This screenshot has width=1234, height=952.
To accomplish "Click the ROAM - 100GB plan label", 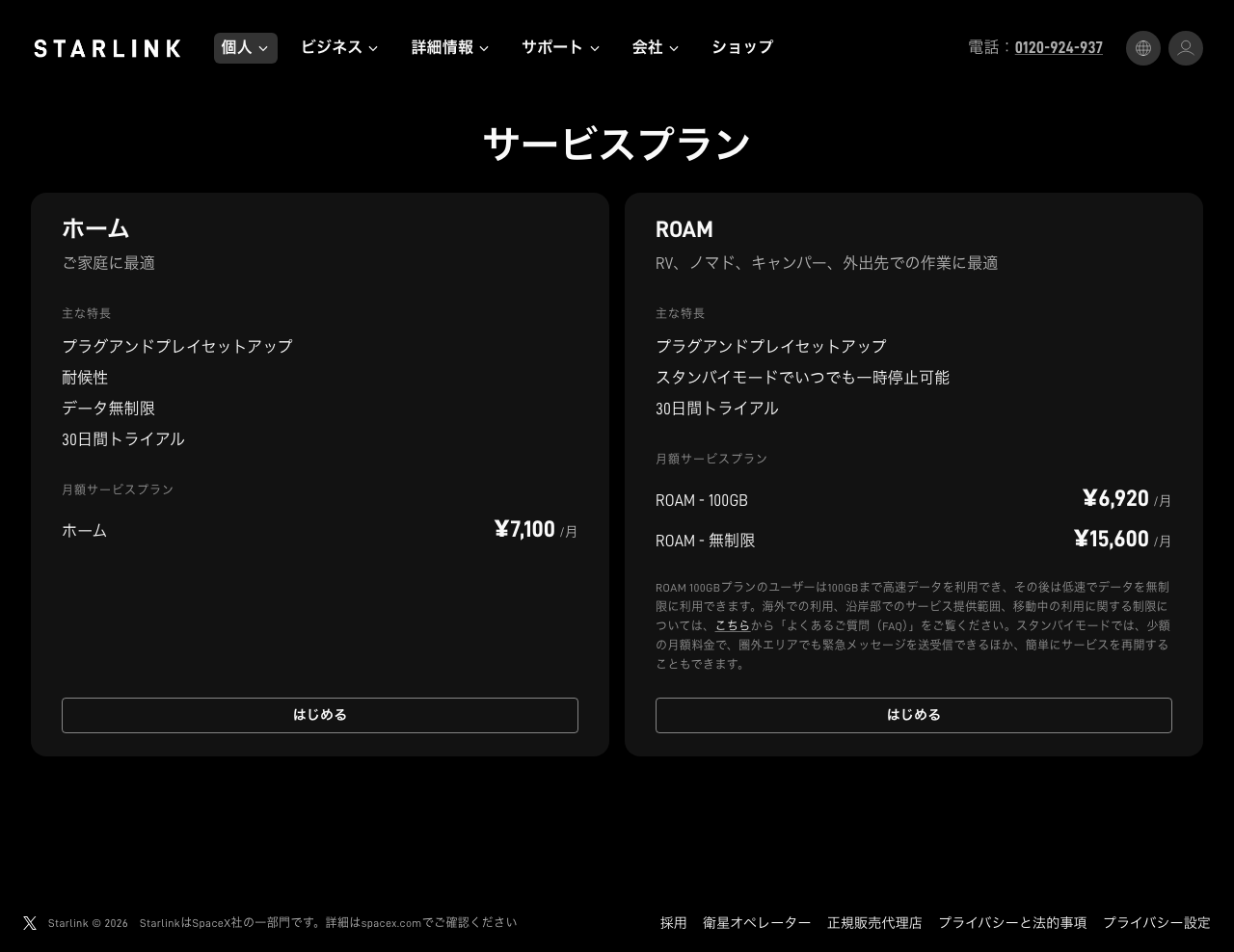I will pos(702,500).
